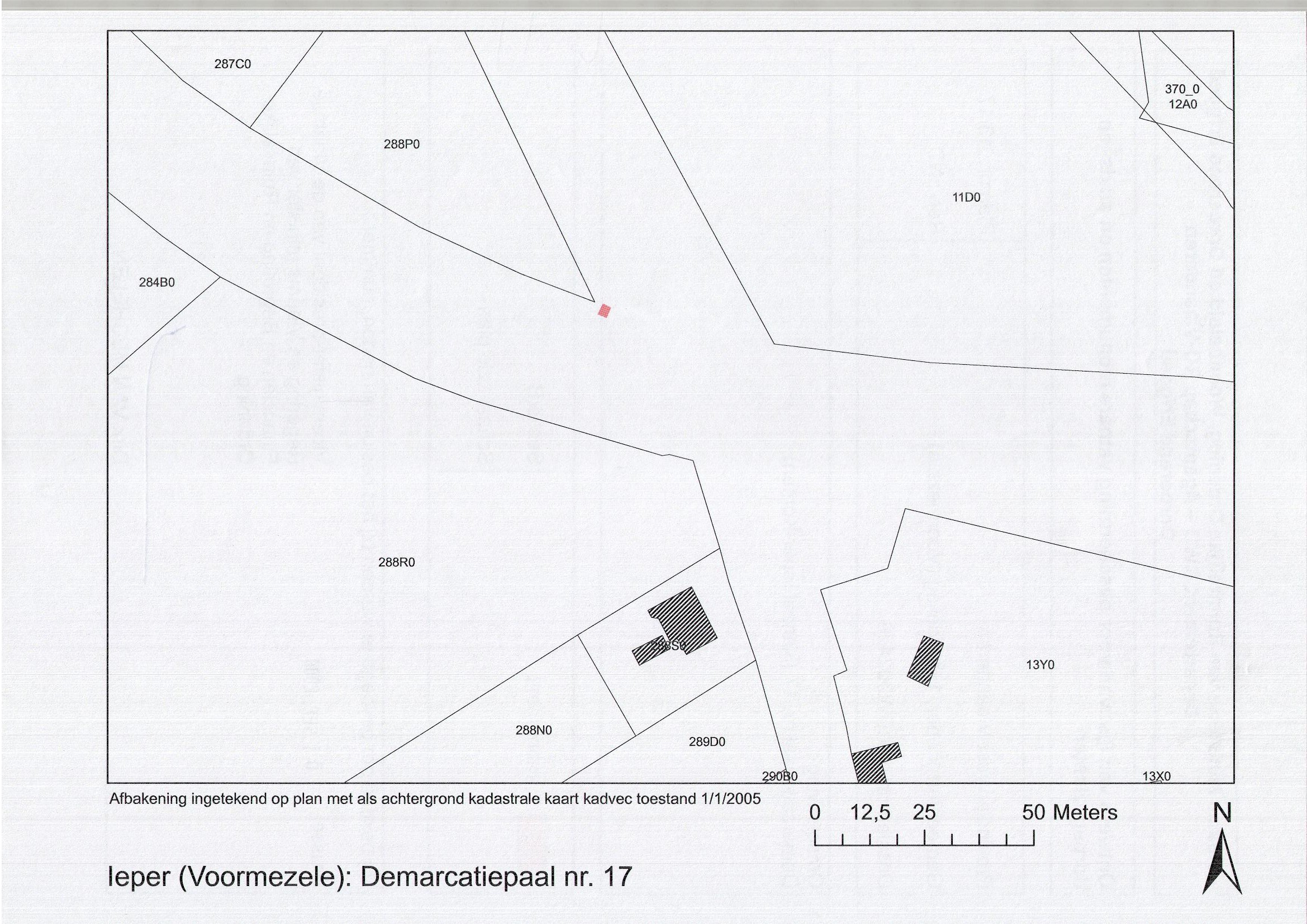
Task: Click parcel label 288P0
Action: (401, 145)
